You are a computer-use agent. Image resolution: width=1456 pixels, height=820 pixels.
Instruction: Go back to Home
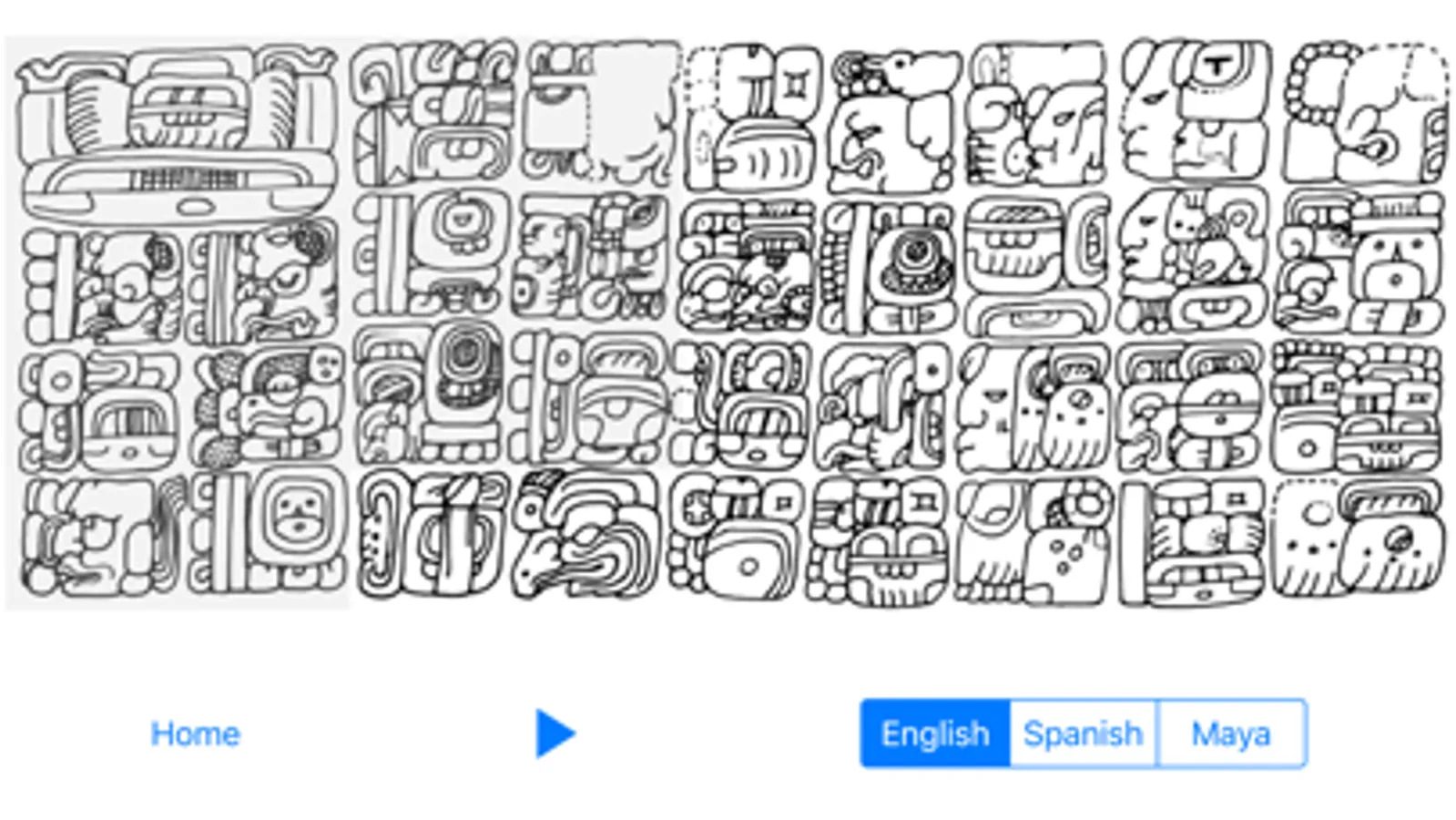pos(195,733)
